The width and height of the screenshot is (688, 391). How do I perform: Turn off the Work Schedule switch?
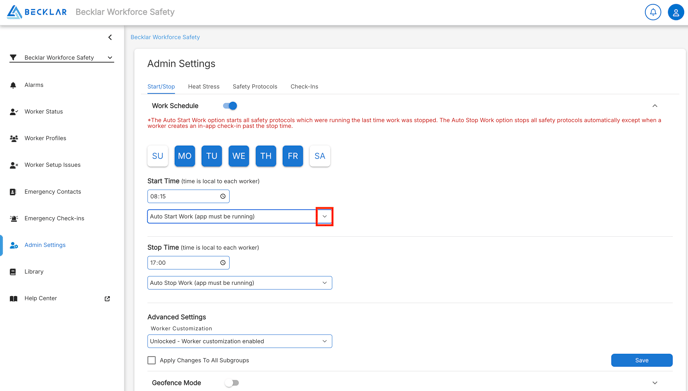(x=230, y=106)
